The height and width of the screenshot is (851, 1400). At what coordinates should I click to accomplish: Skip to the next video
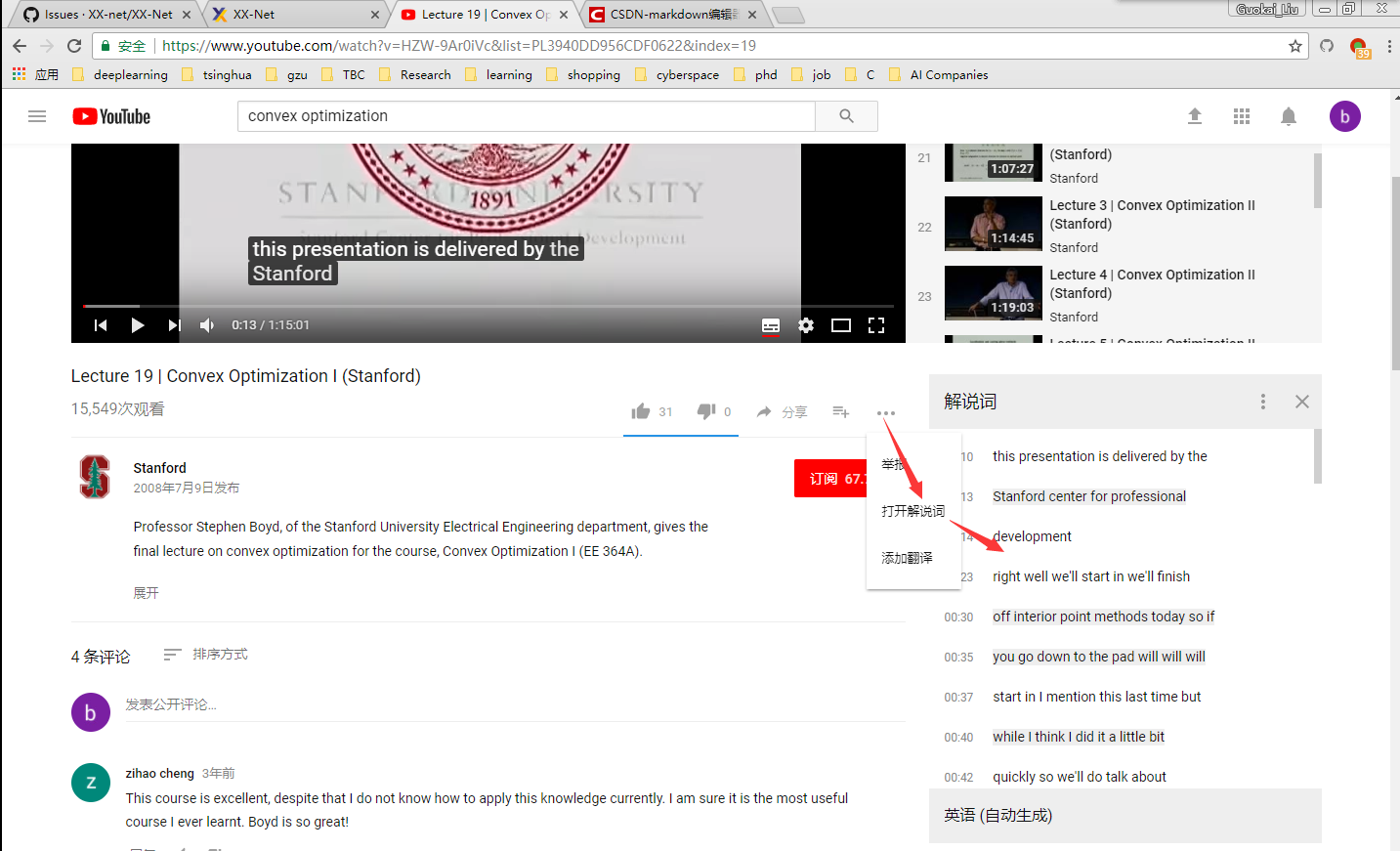[x=174, y=325]
